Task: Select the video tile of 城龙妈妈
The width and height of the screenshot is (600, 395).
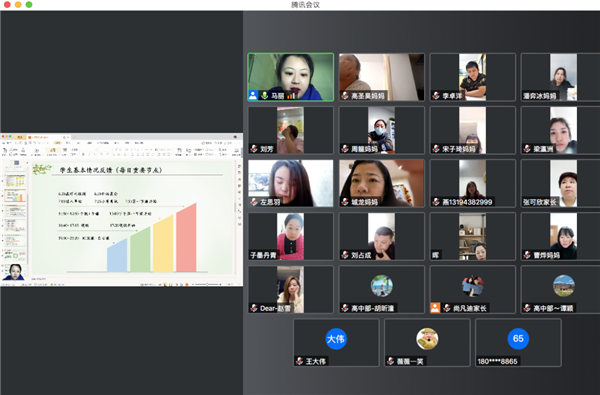Action: pos(382,183)
